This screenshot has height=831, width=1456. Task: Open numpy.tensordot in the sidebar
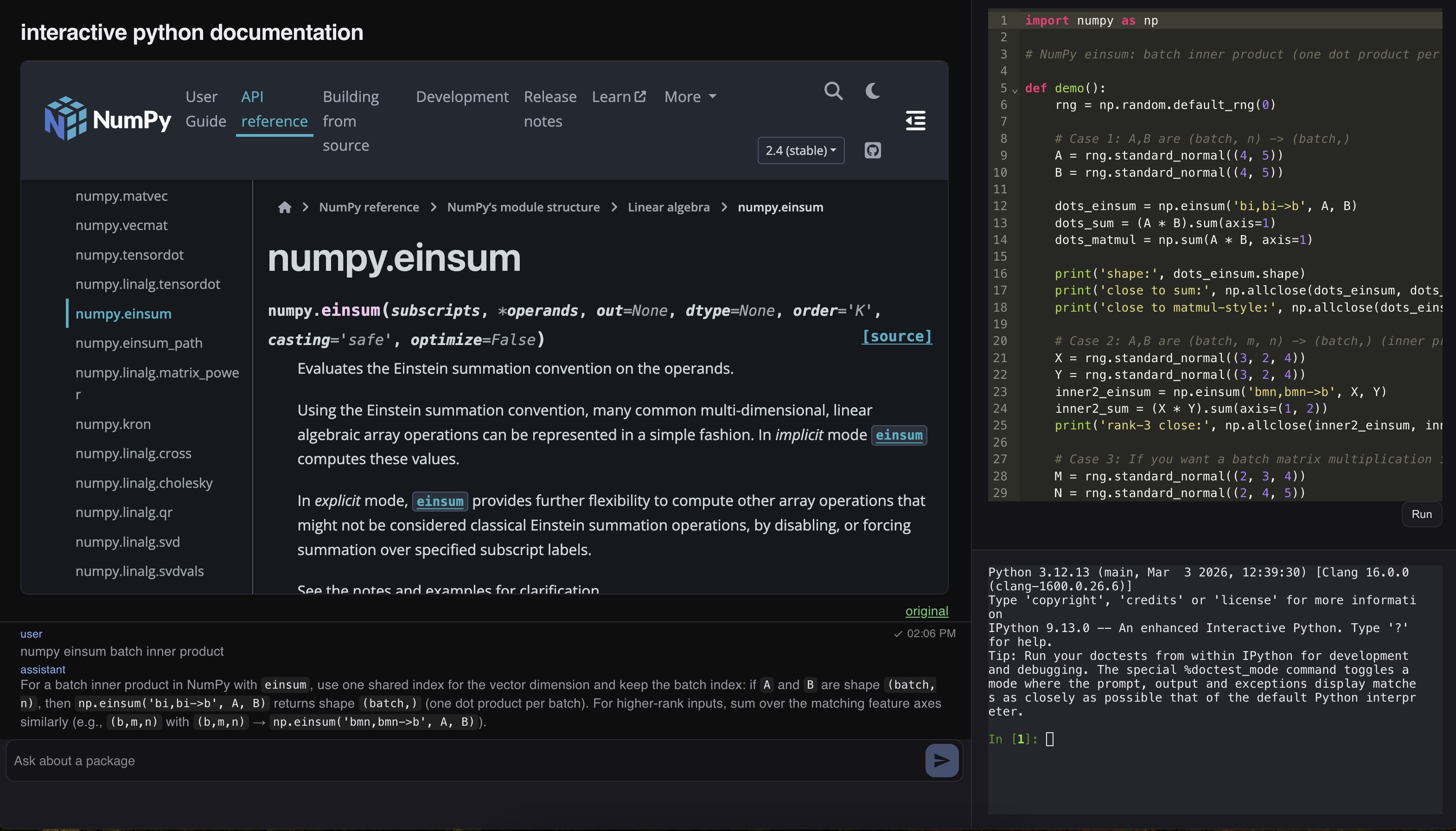tap(129, 255)
